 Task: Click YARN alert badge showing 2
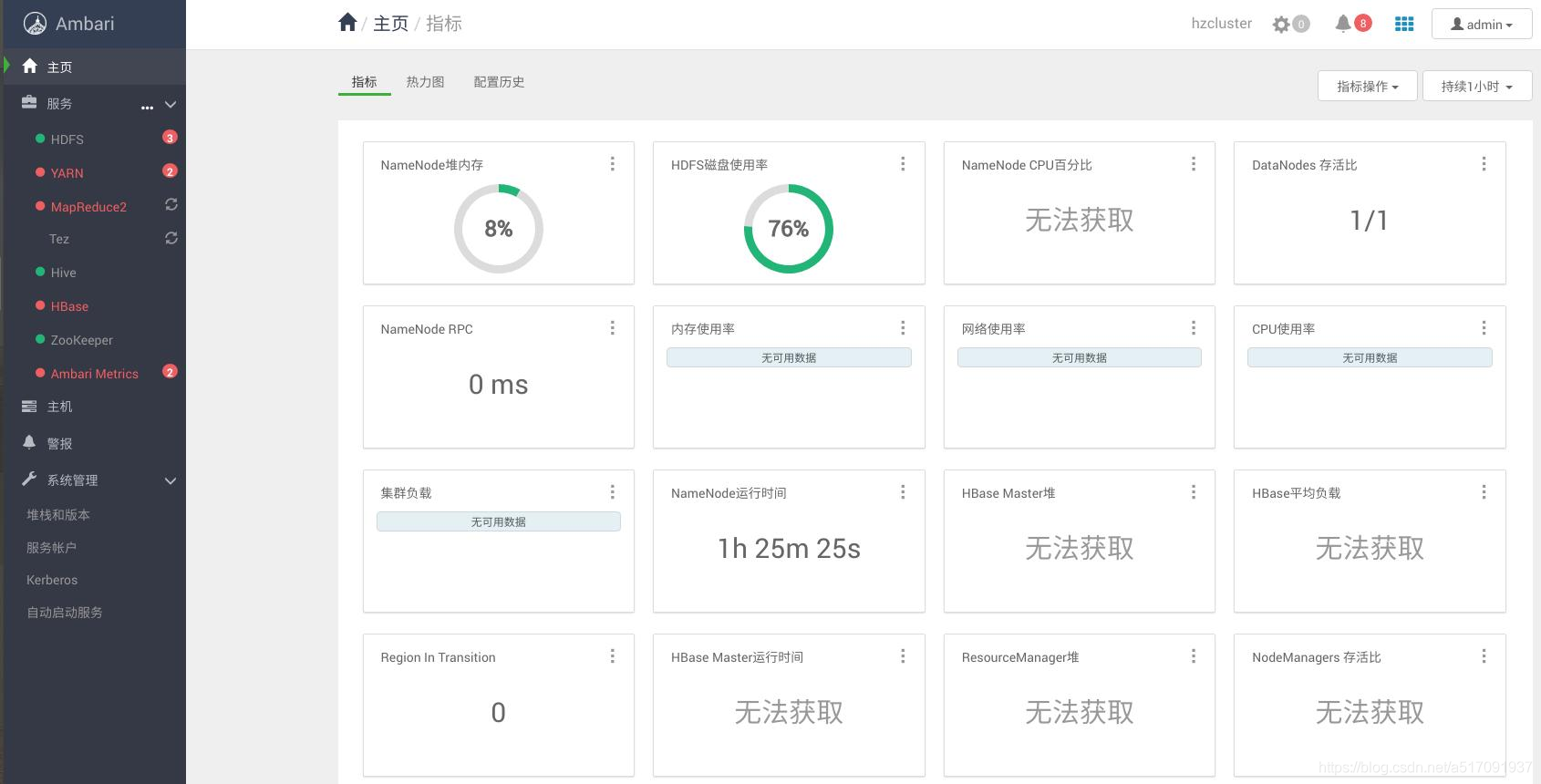coord(170,171)
